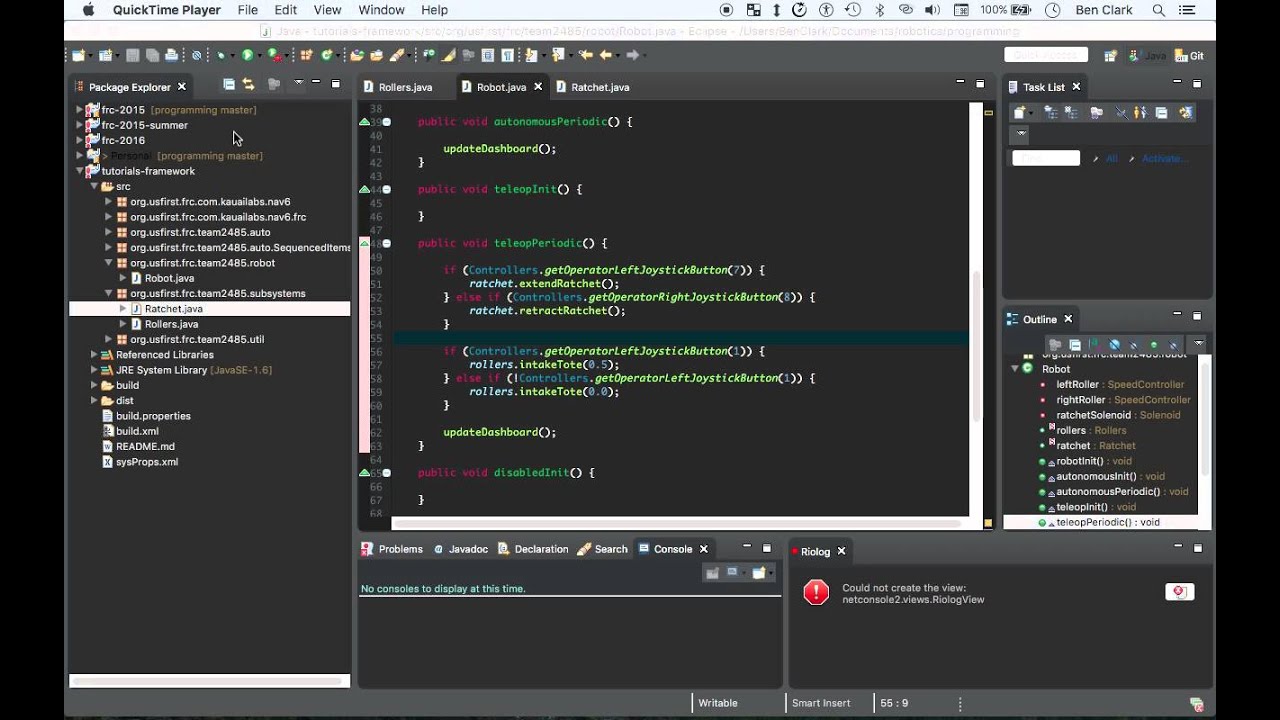Screen dimensions: 1280x720
Task: Open the Problems tab
Action: 392,549
